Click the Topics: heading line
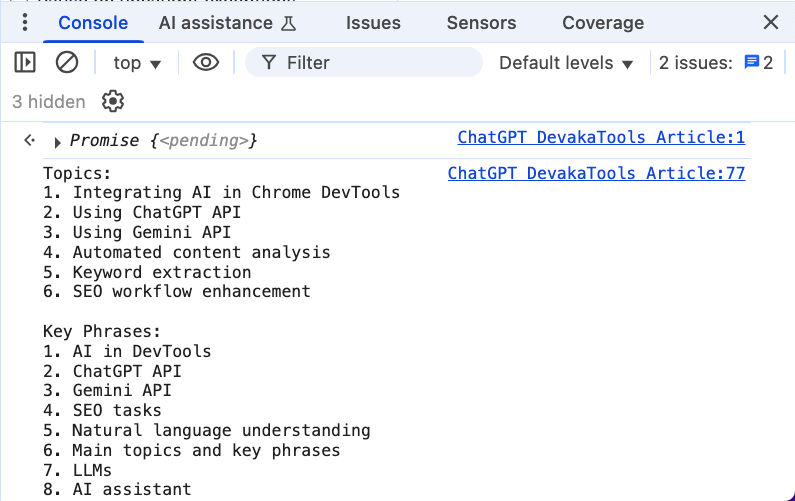The height and width of the screenshot is (501, 795). [77, 173]
